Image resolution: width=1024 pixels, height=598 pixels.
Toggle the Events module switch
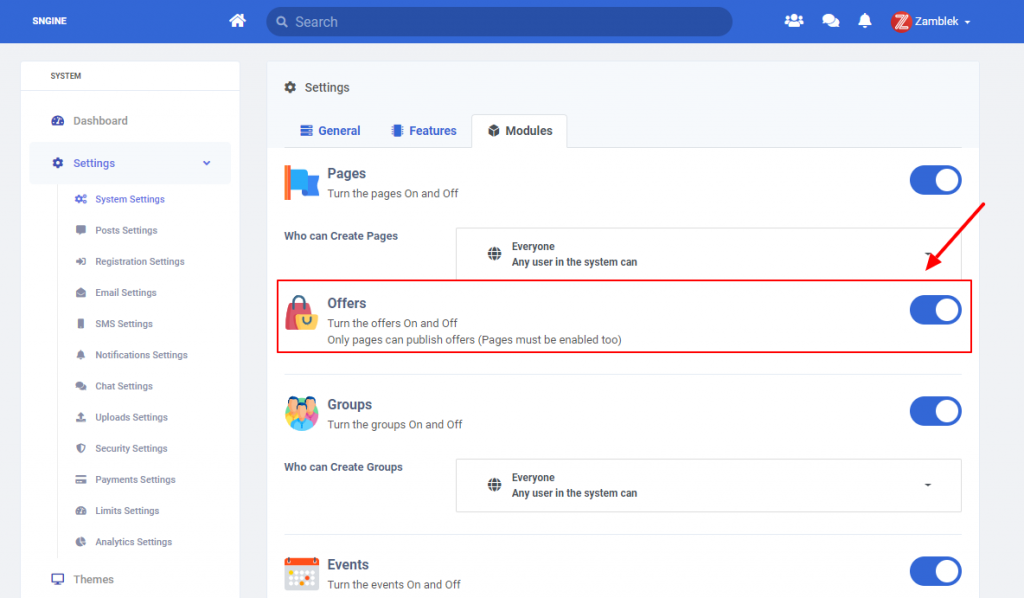pos(935,571)
